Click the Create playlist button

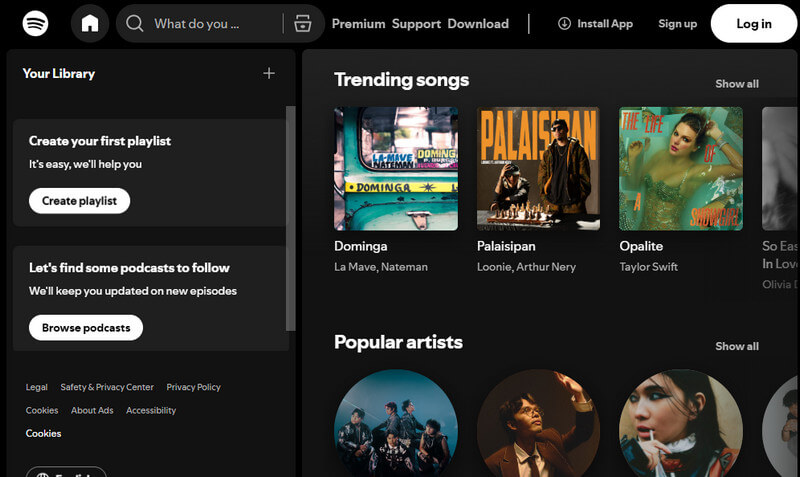coord(80,201)
